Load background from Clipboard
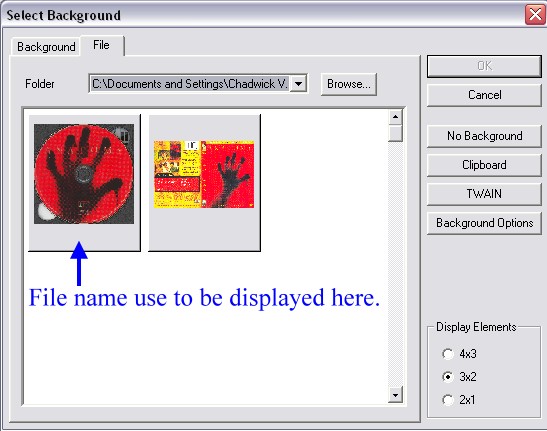This screenshot has width=547, height=431. click(484, 165)
